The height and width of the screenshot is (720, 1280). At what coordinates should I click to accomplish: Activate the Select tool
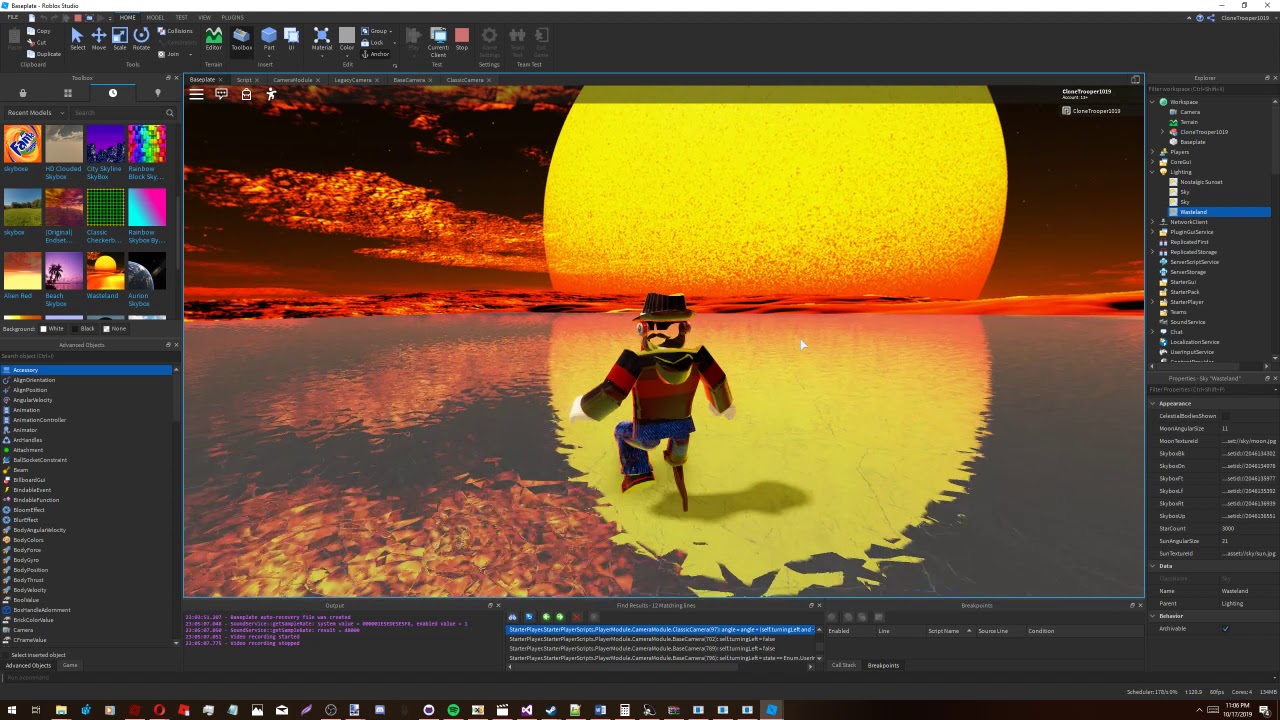tap(77, 39)
